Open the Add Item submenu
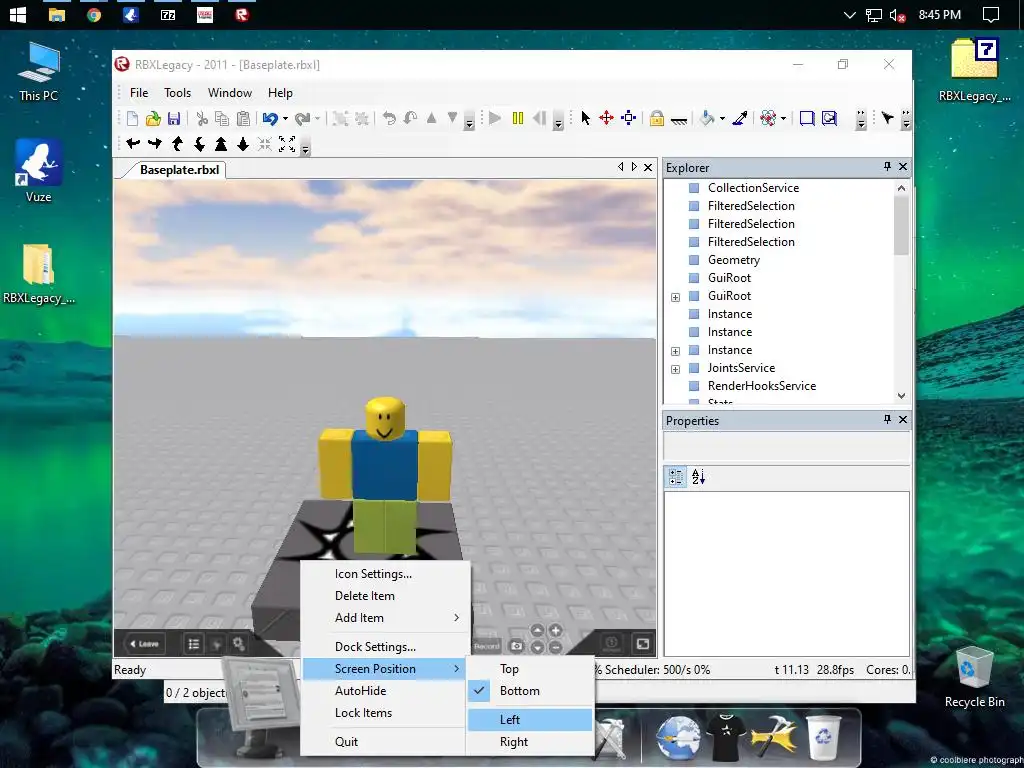This screenshot has width=1024, height=768. 385,617
